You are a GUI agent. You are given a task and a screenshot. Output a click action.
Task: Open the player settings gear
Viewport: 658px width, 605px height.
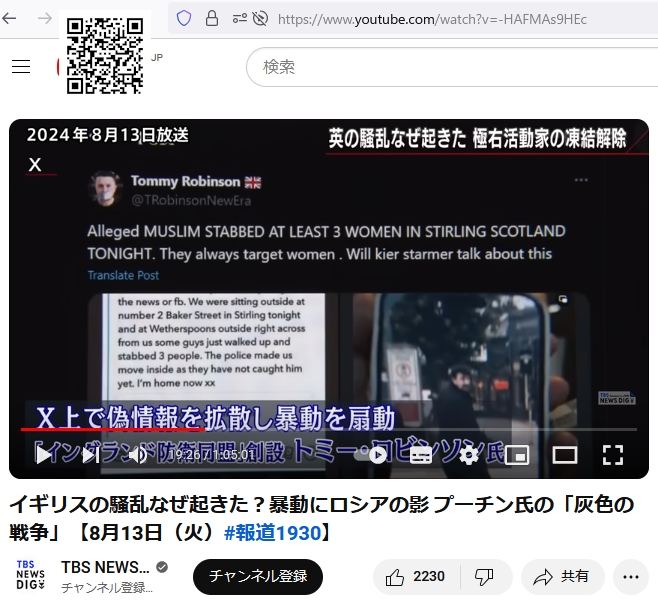468,455
